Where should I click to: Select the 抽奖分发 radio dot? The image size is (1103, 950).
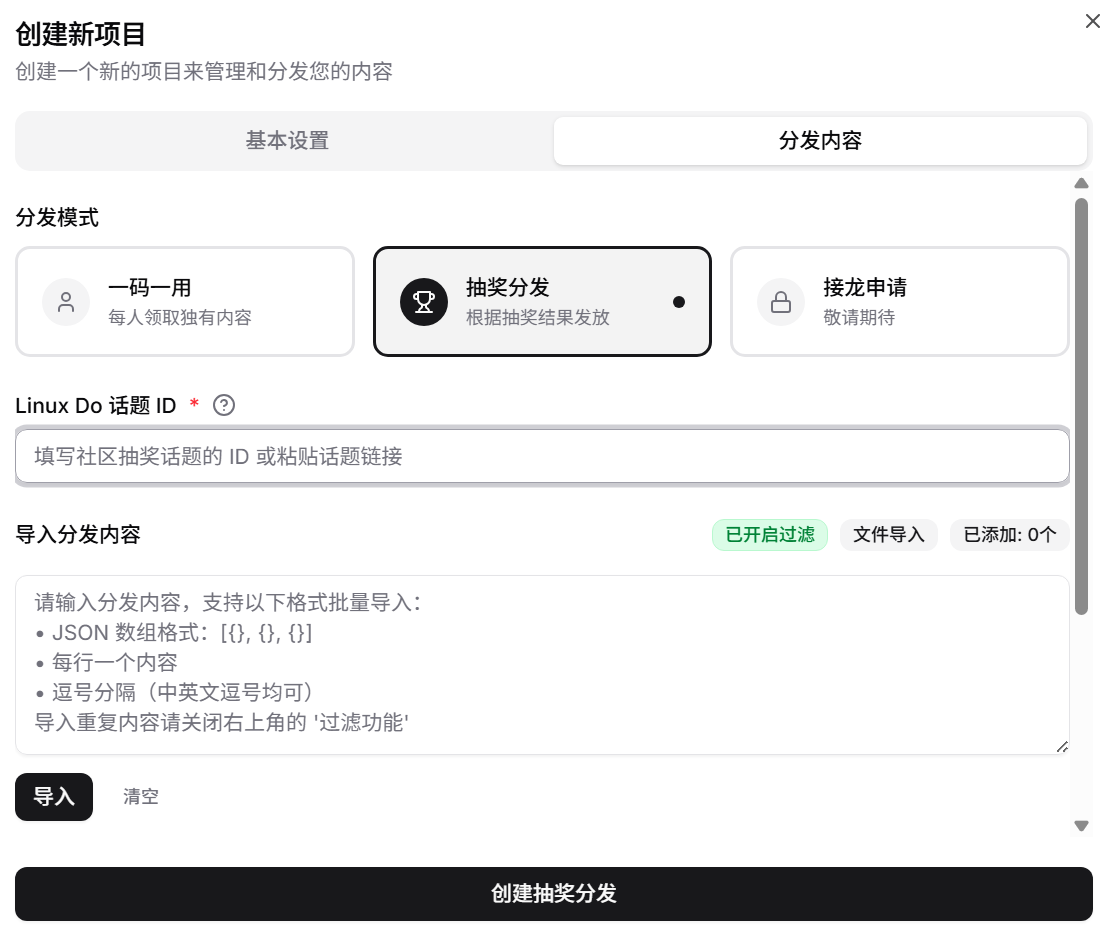[x=679, y=302]
